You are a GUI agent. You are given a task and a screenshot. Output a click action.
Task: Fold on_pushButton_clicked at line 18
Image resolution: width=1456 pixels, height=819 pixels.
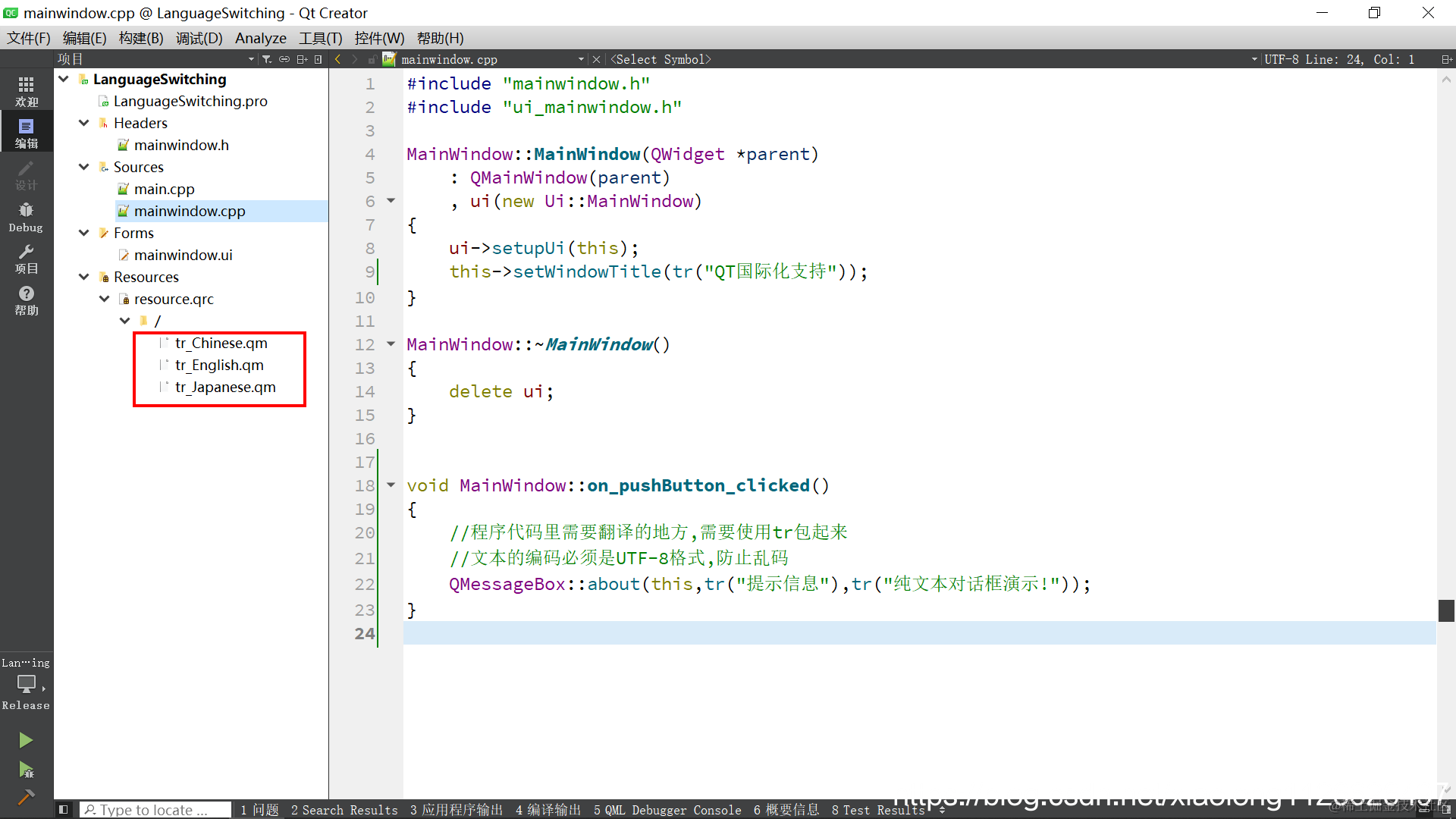[391, 485]
